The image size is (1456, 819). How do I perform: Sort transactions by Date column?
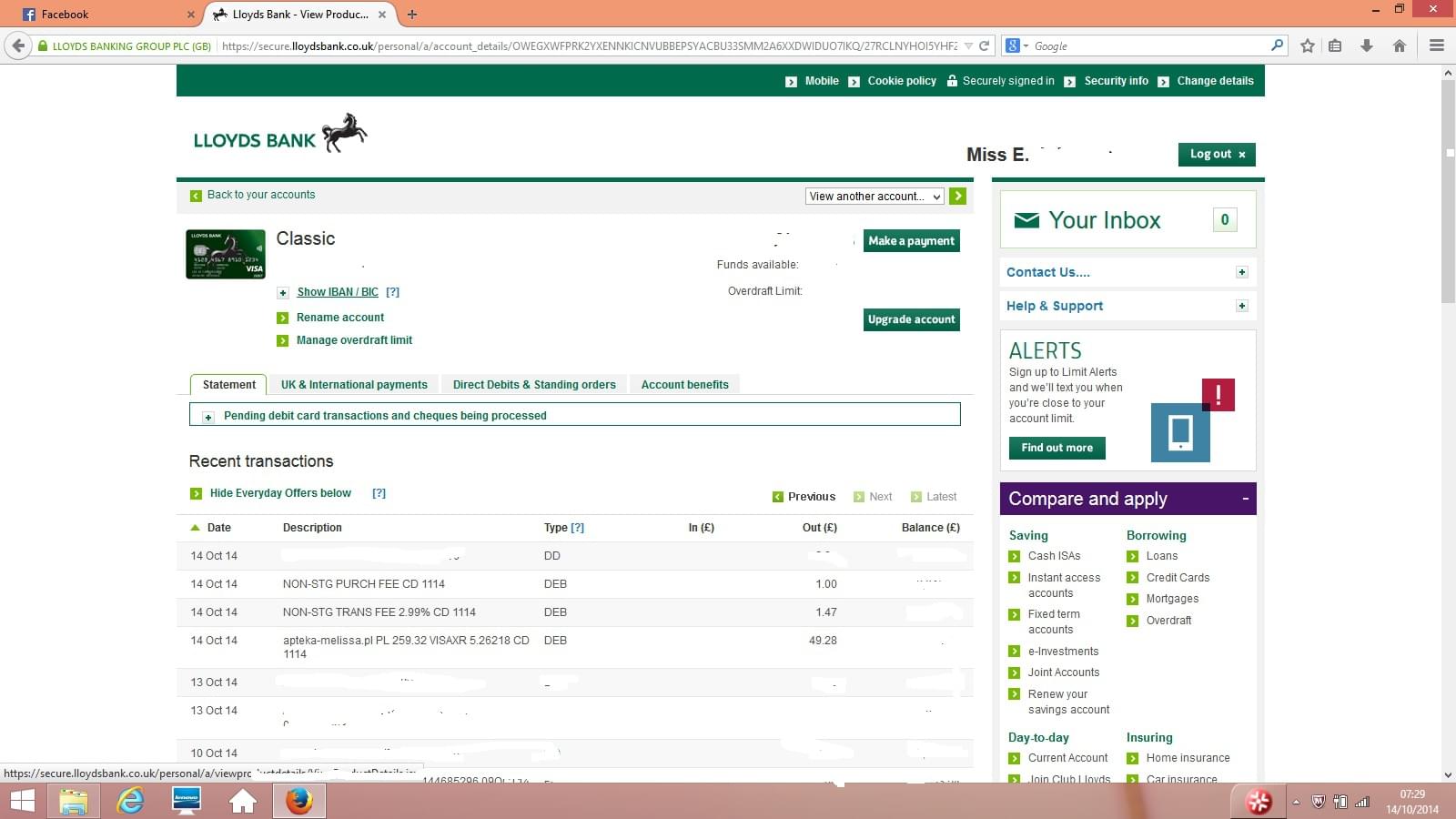[210, 528]
